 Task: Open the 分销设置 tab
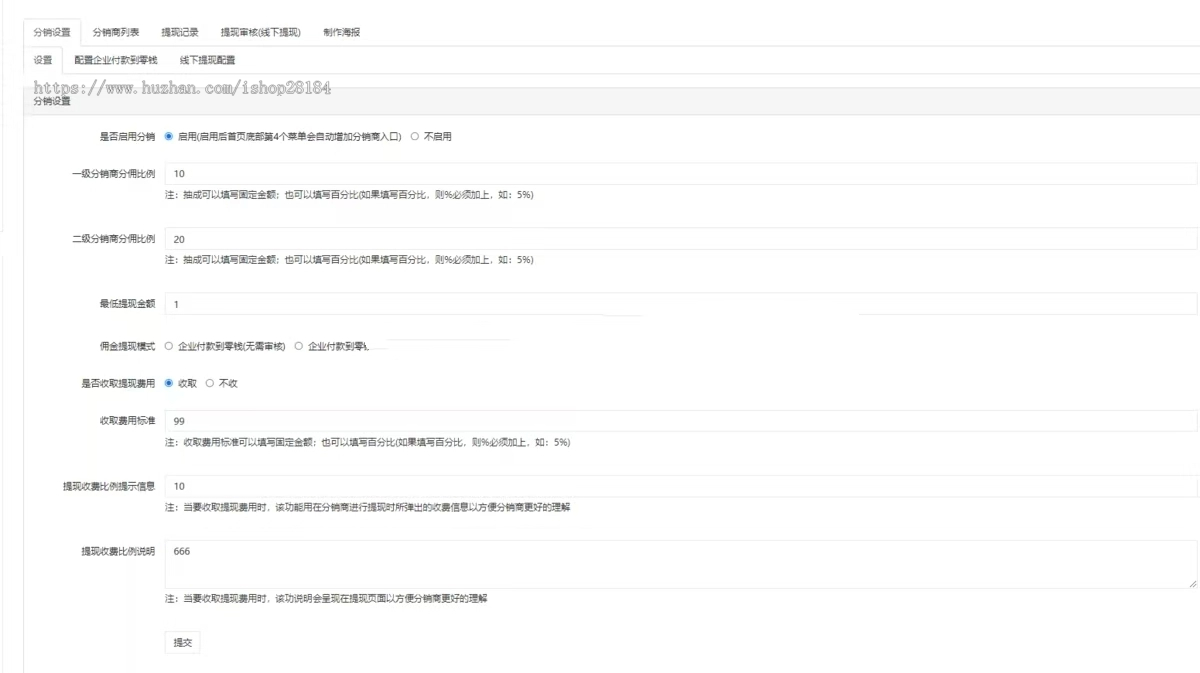point(52,32)
